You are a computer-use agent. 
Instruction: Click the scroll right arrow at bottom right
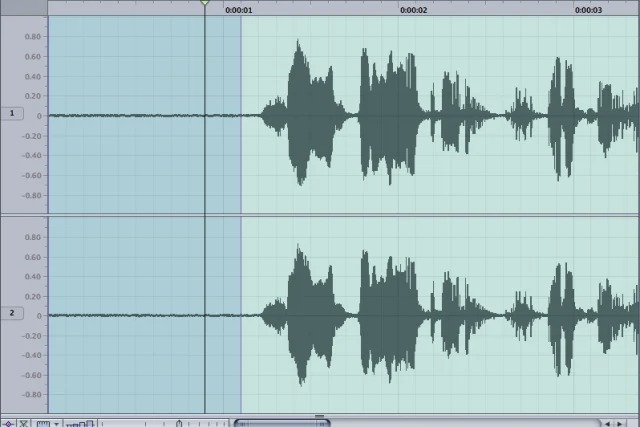coord(621,422)
